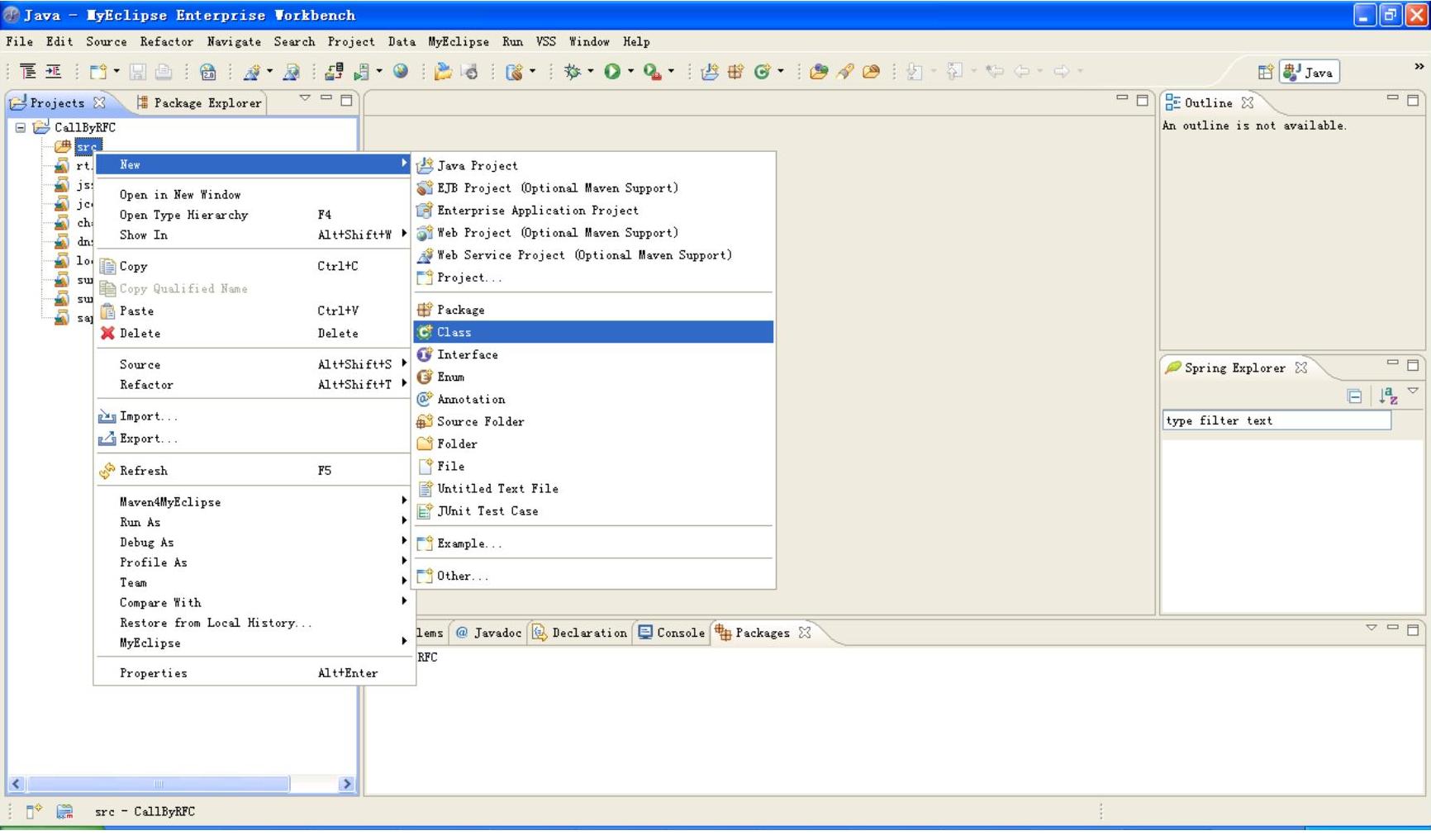Click the New Java Project toolbar icon
Viewport: 1431px width, 840px height.
tap(710, 72)
